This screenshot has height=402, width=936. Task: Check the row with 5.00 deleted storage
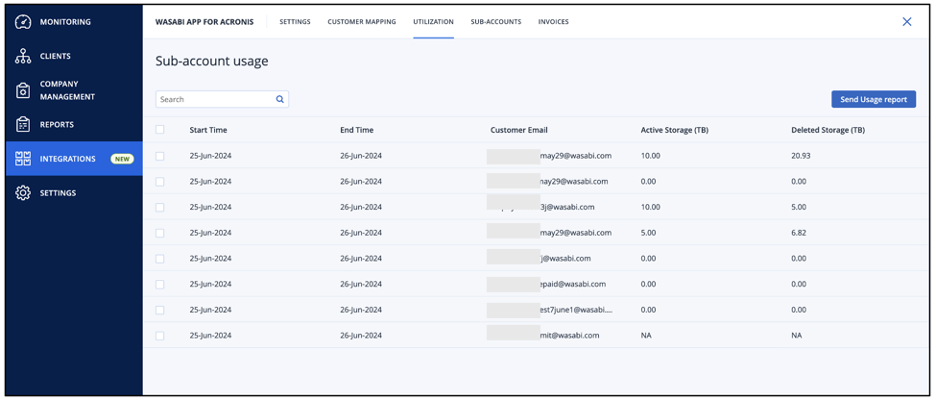(x=160, y=207)
